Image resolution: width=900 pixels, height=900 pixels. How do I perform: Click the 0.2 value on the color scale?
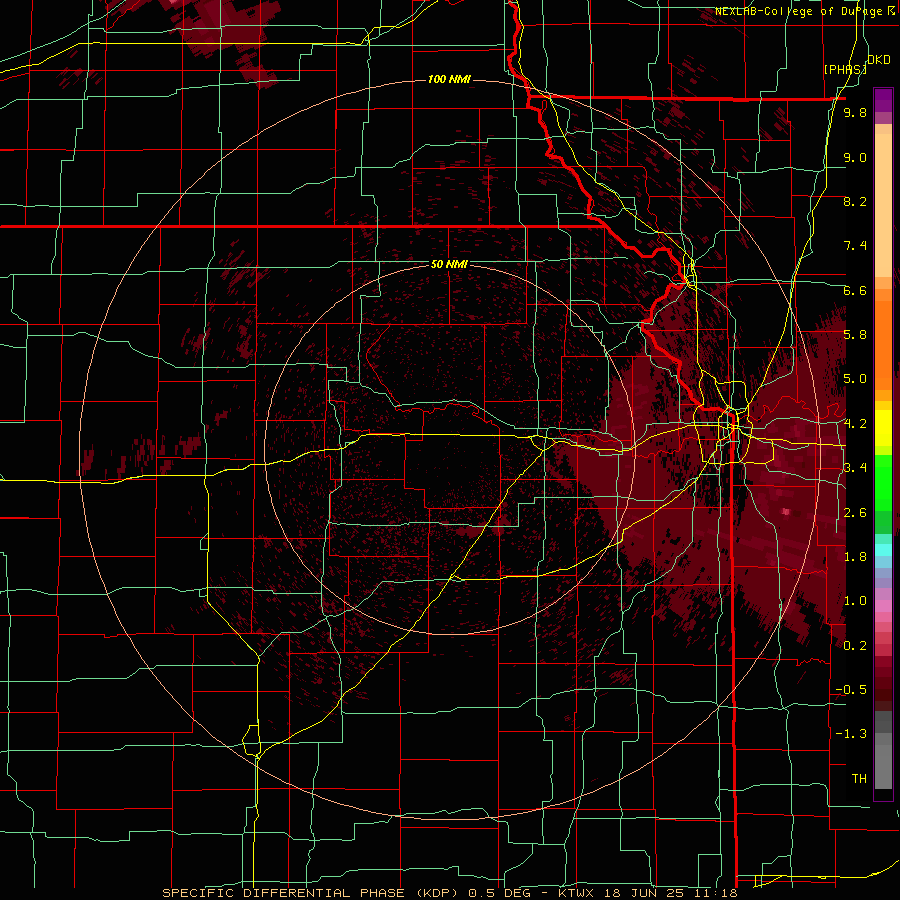pos(855,646)
